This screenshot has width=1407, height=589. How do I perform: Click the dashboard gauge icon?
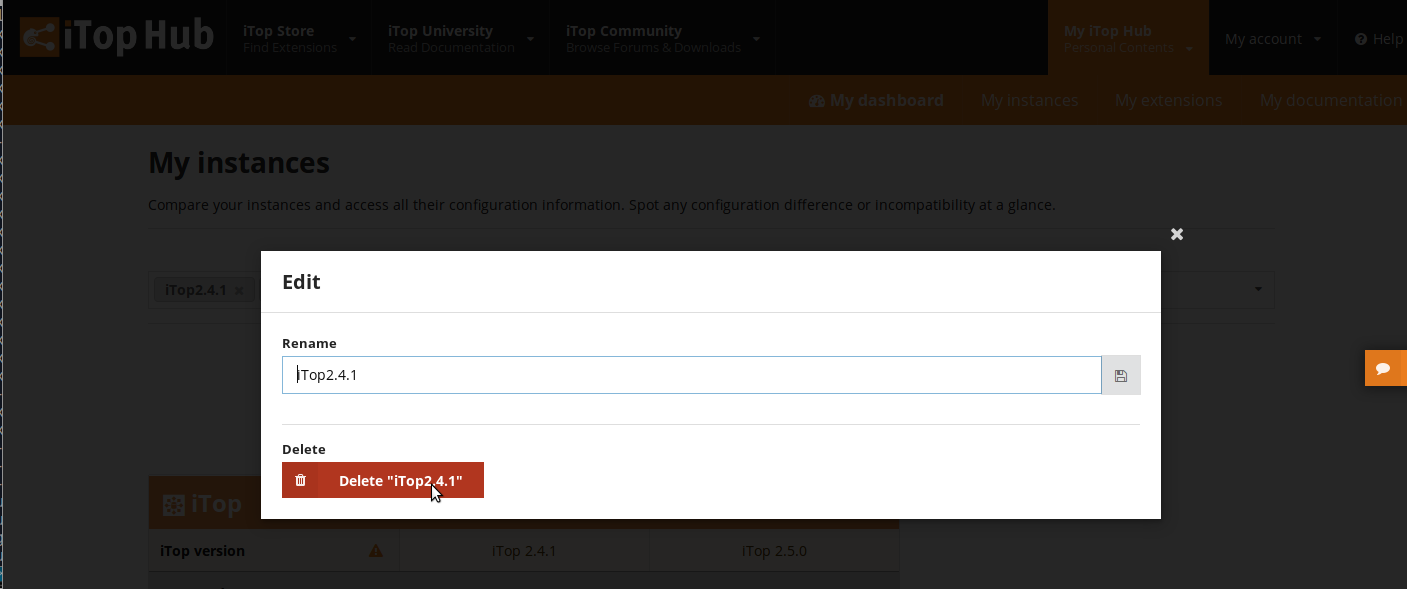(816, 101)
